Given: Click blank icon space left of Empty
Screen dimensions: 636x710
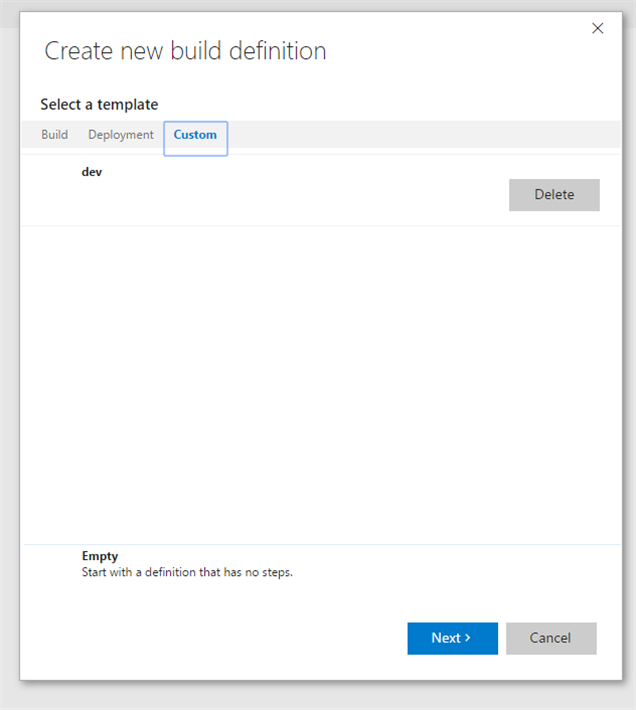Looking at the screenshot, I should click(x=52, y=565).
